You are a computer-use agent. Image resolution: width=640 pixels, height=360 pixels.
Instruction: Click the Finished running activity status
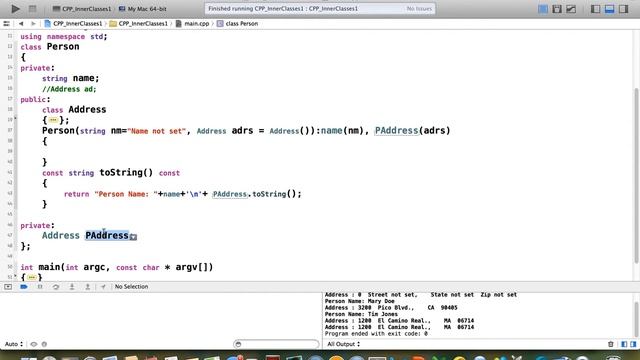click(283, 9)
